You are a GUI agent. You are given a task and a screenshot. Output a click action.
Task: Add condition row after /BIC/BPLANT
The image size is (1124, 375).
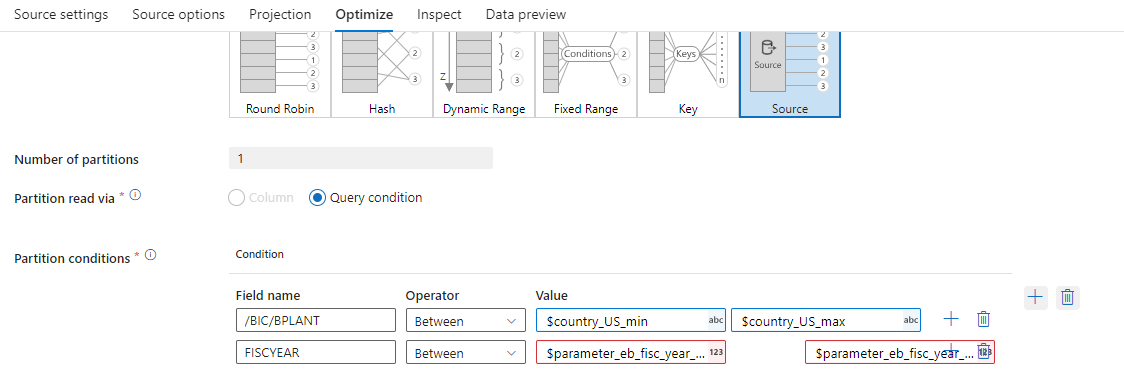tap(951, 319)
